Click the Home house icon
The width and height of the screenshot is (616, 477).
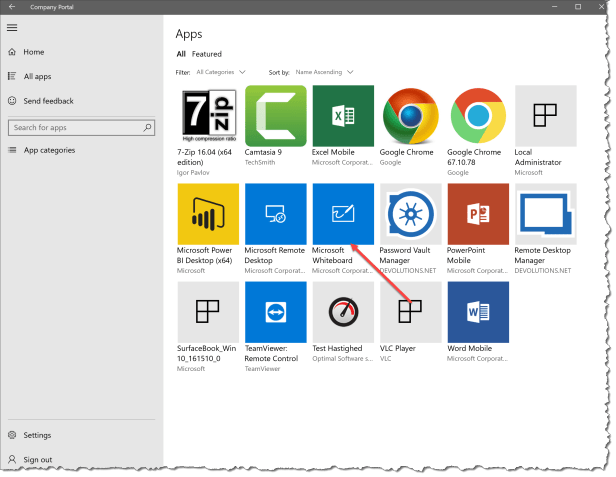click(x=12, y=52)
